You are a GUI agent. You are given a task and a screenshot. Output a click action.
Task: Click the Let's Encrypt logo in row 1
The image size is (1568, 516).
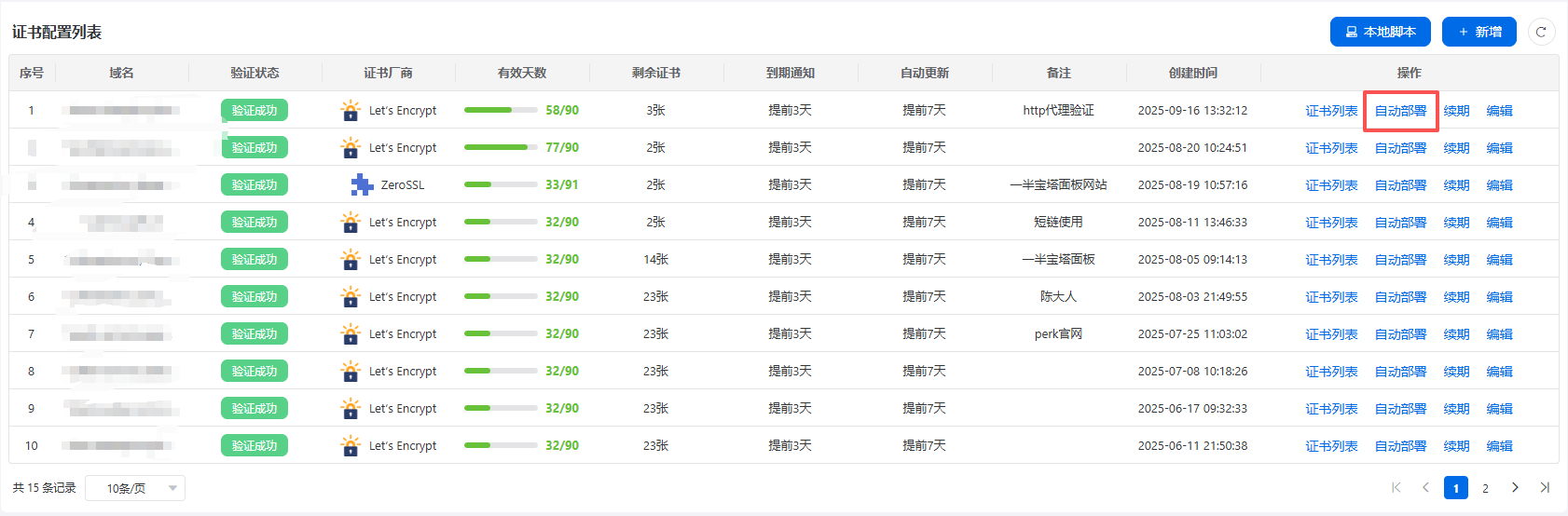coord(351,111)
